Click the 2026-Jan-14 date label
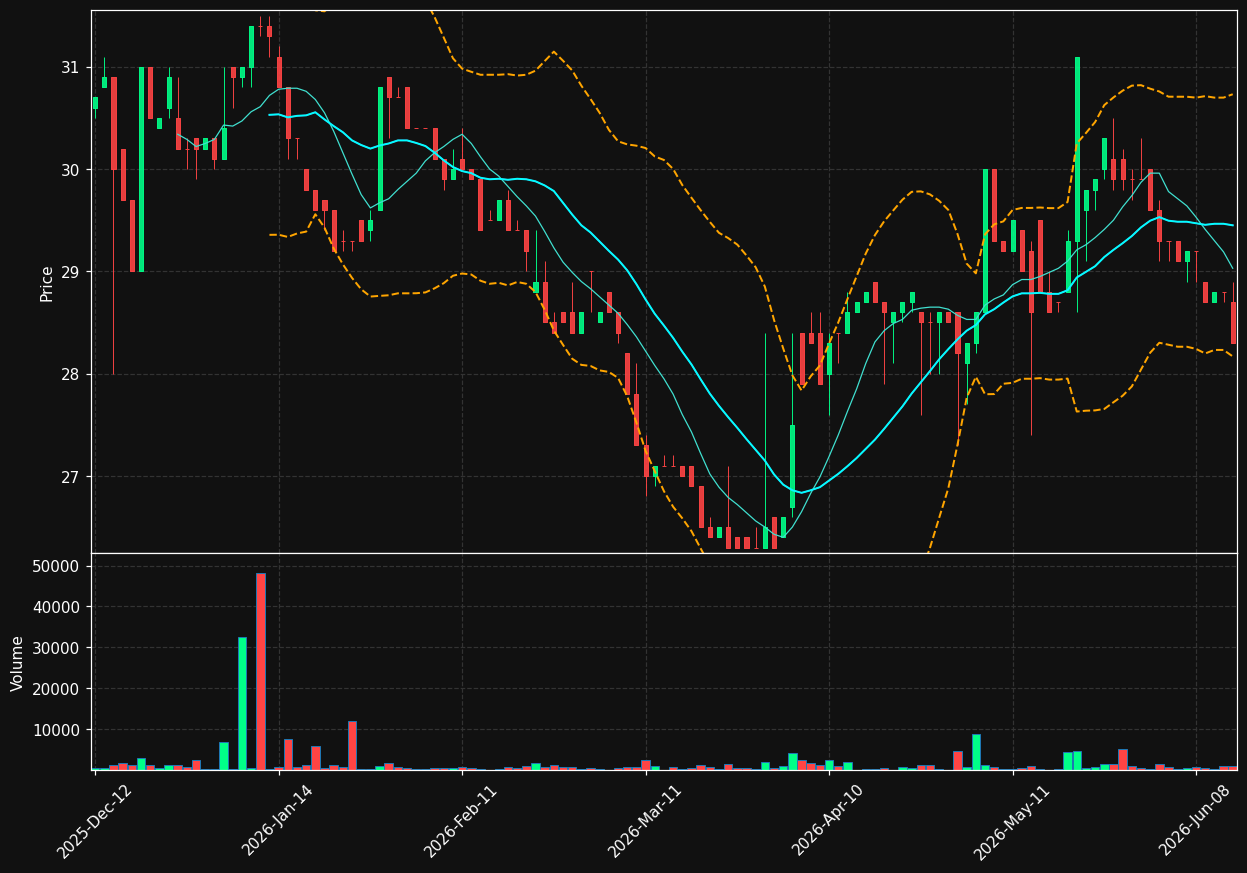 (x=279, y=821)
